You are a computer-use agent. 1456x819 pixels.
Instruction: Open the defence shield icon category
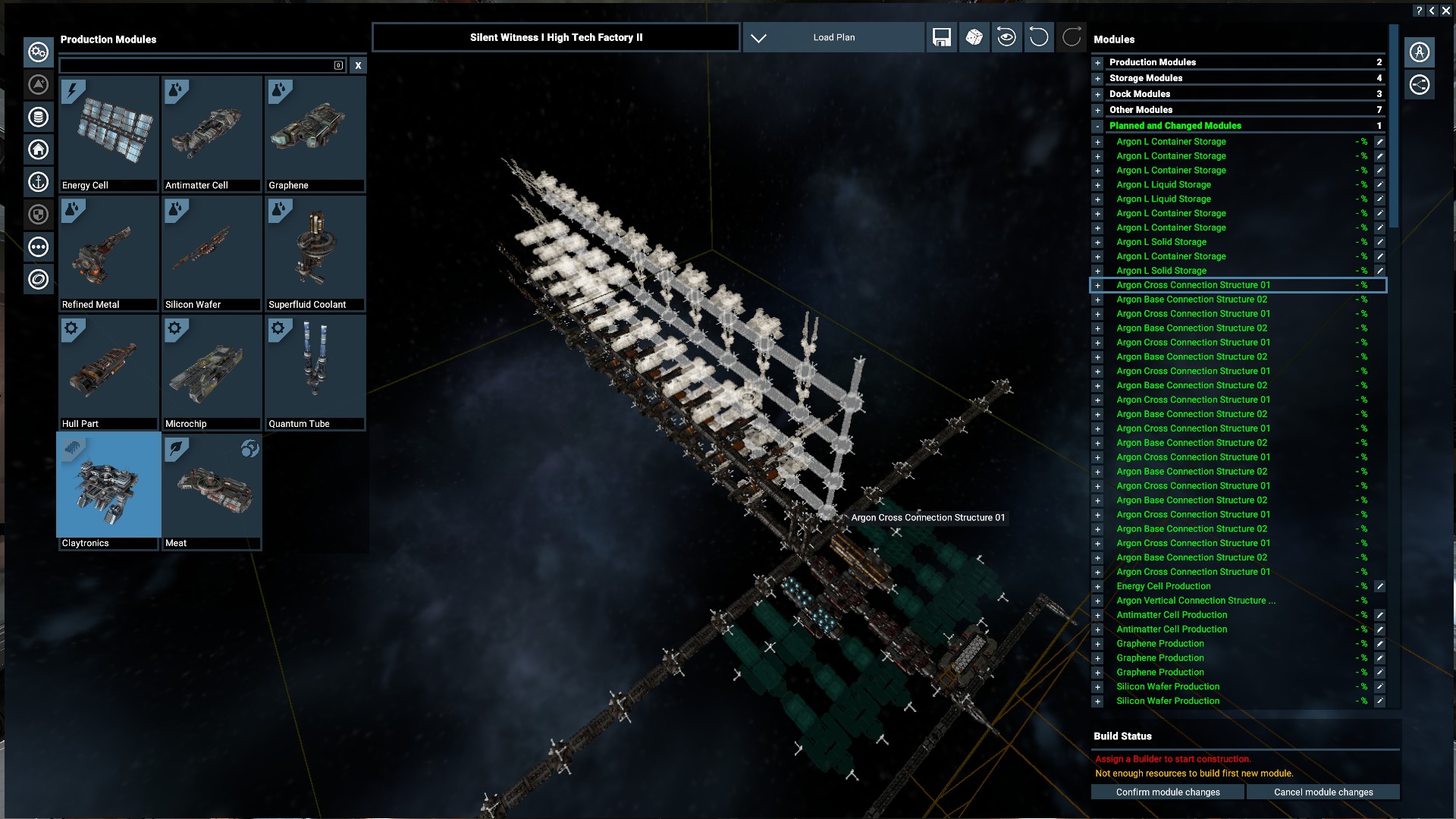pyautogui.click(x=39, y=215)
